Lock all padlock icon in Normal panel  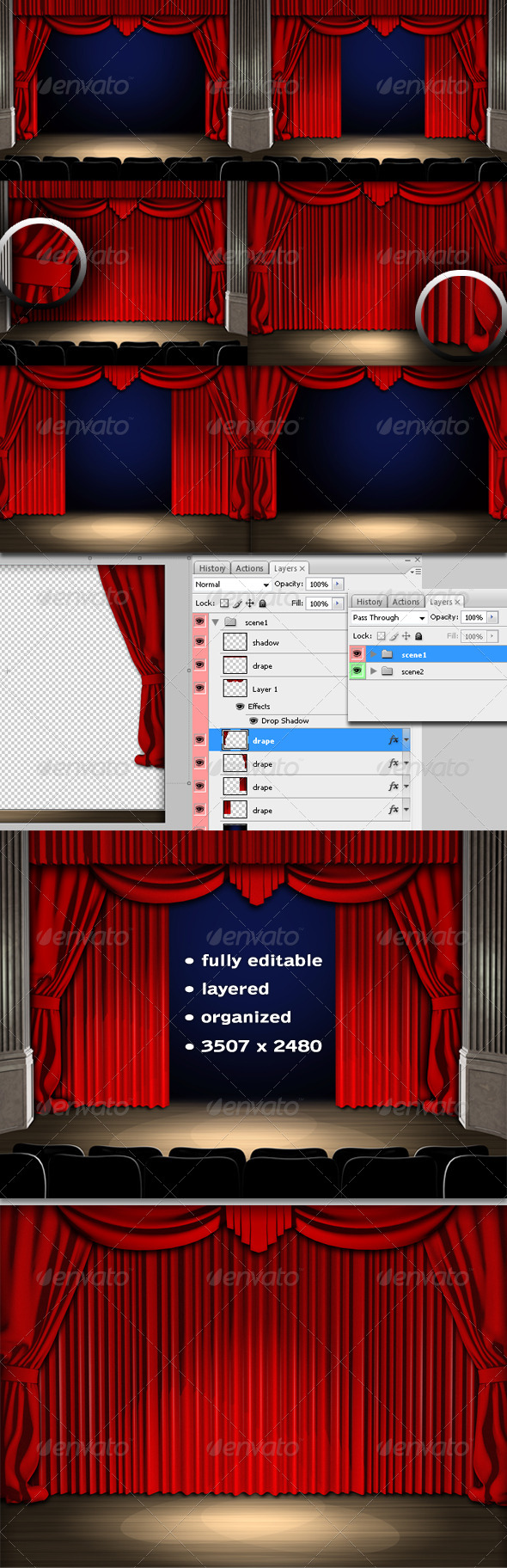(x=262, y=603)
